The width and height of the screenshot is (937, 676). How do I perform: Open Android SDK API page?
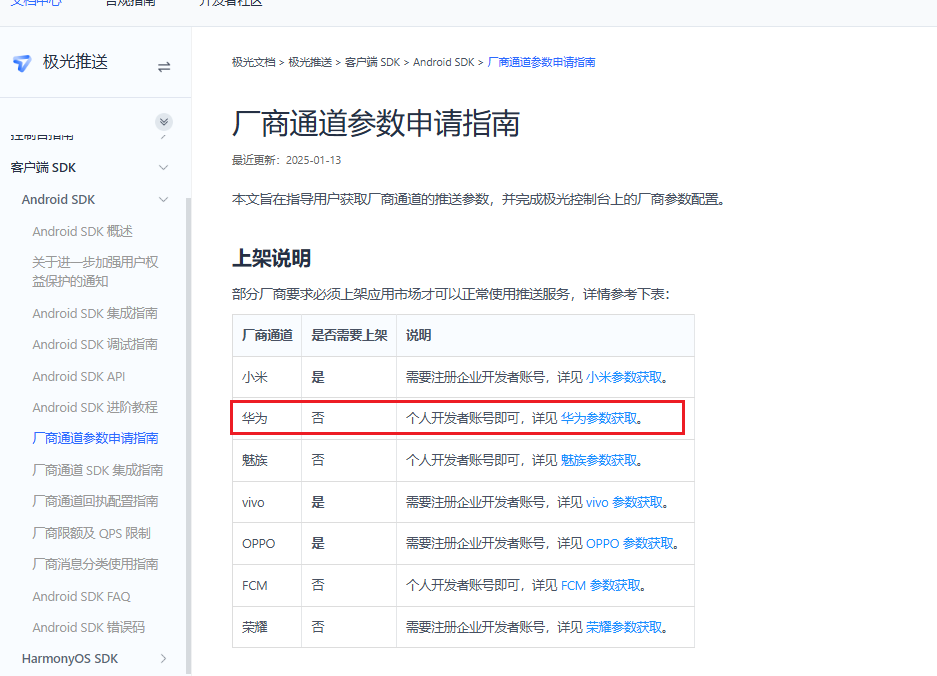pyautogui.click(x=79, y=377)
